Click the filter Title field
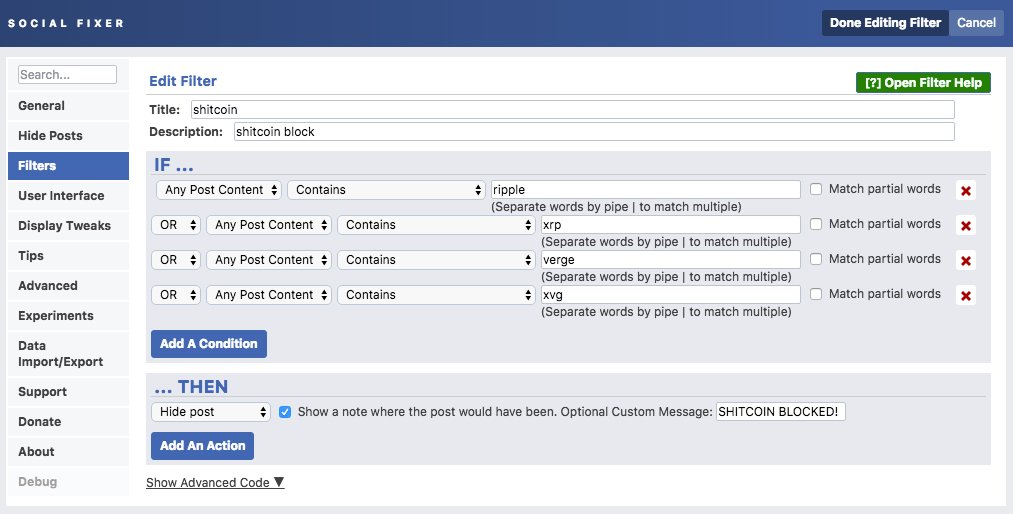This screenshot has height=514, width=1013. tap(572, 109)
